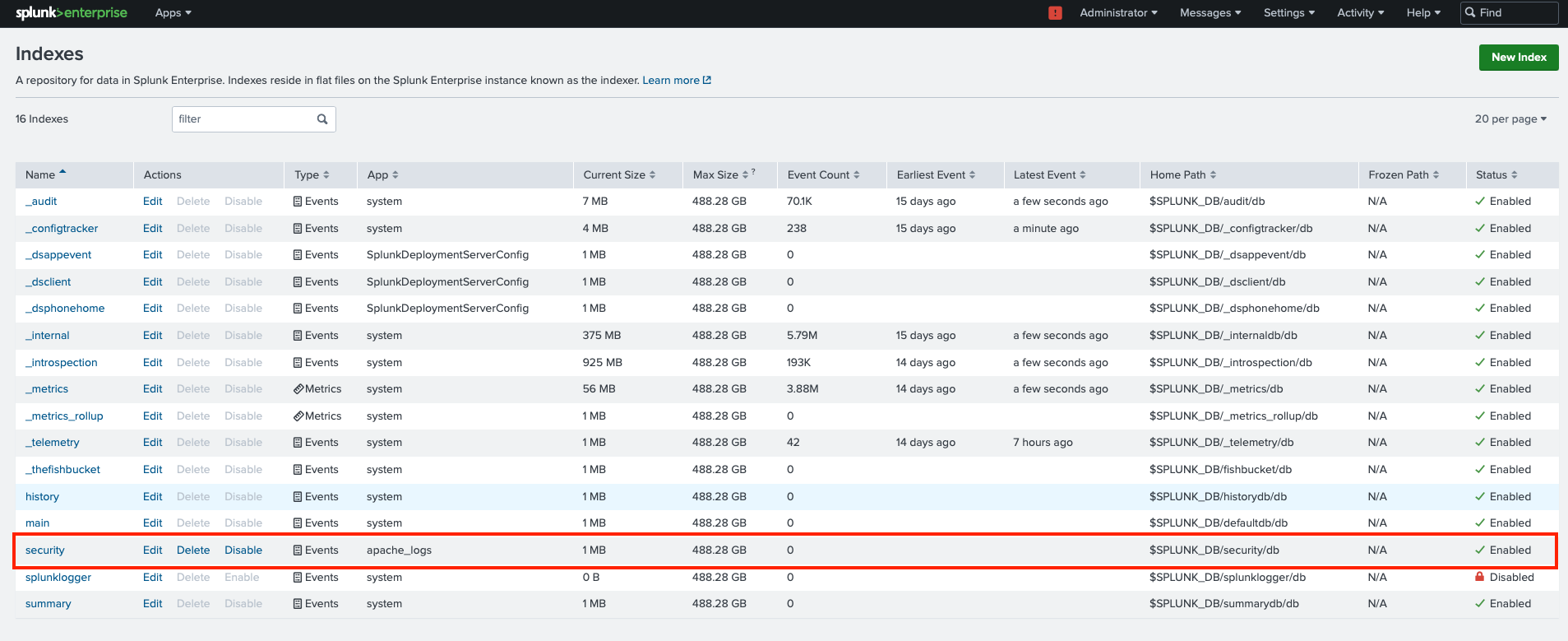Open the 20 per page dropdown
The height and width of the screenshot is (641, 1568).
click(x=1510, y=119)
